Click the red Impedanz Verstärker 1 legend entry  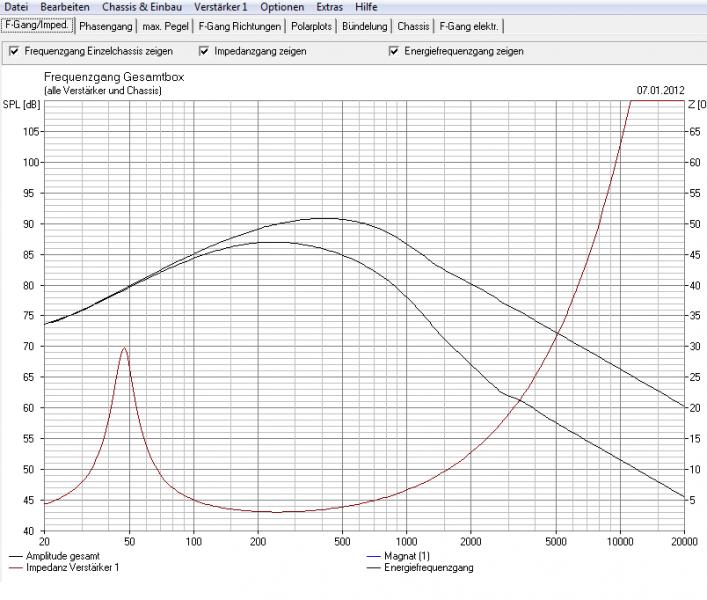tap(66, 568)
